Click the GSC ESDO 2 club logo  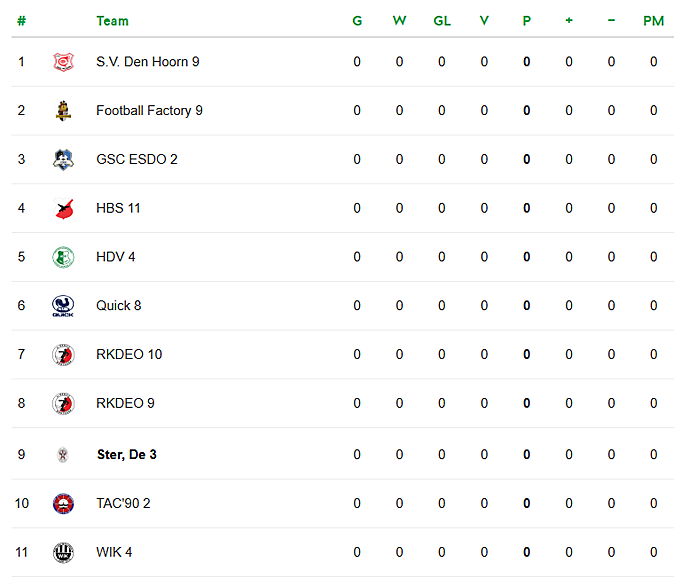click(x=63, y=159)
